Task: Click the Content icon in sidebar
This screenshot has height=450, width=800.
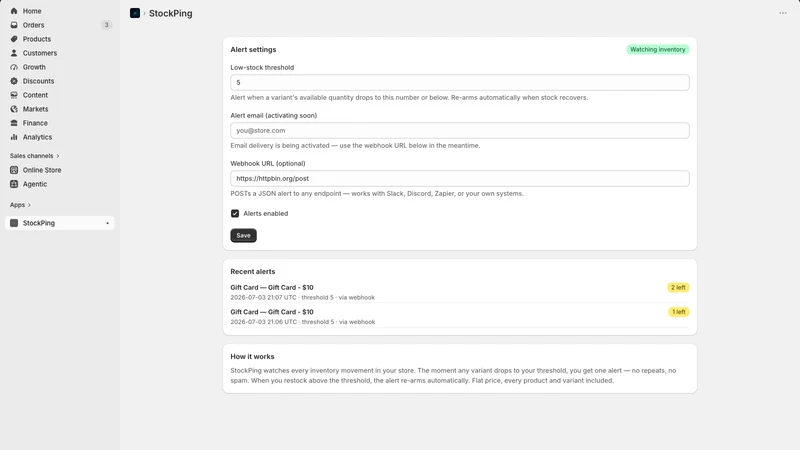Action: tap(14, 95)
